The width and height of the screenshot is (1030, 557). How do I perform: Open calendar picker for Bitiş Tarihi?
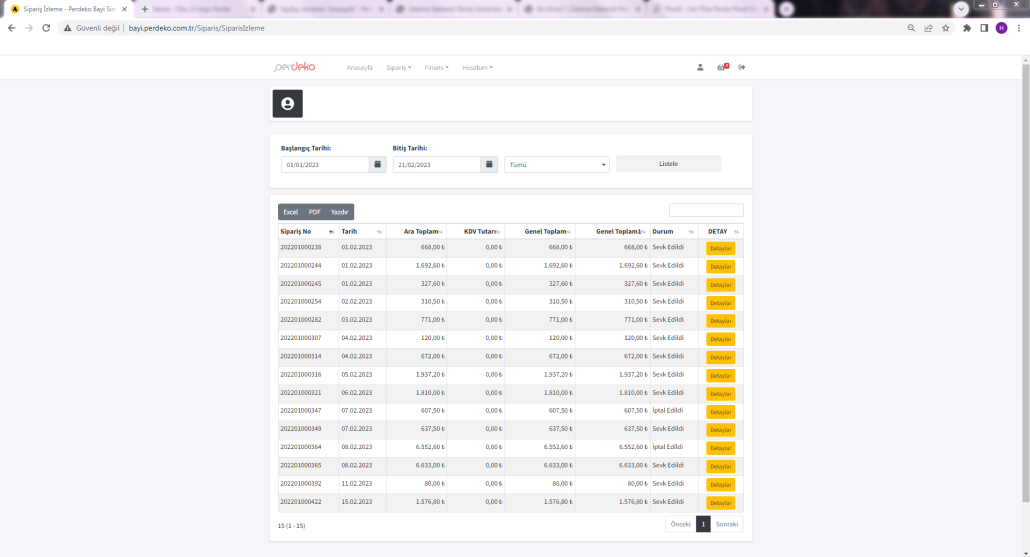pos(489,164)
